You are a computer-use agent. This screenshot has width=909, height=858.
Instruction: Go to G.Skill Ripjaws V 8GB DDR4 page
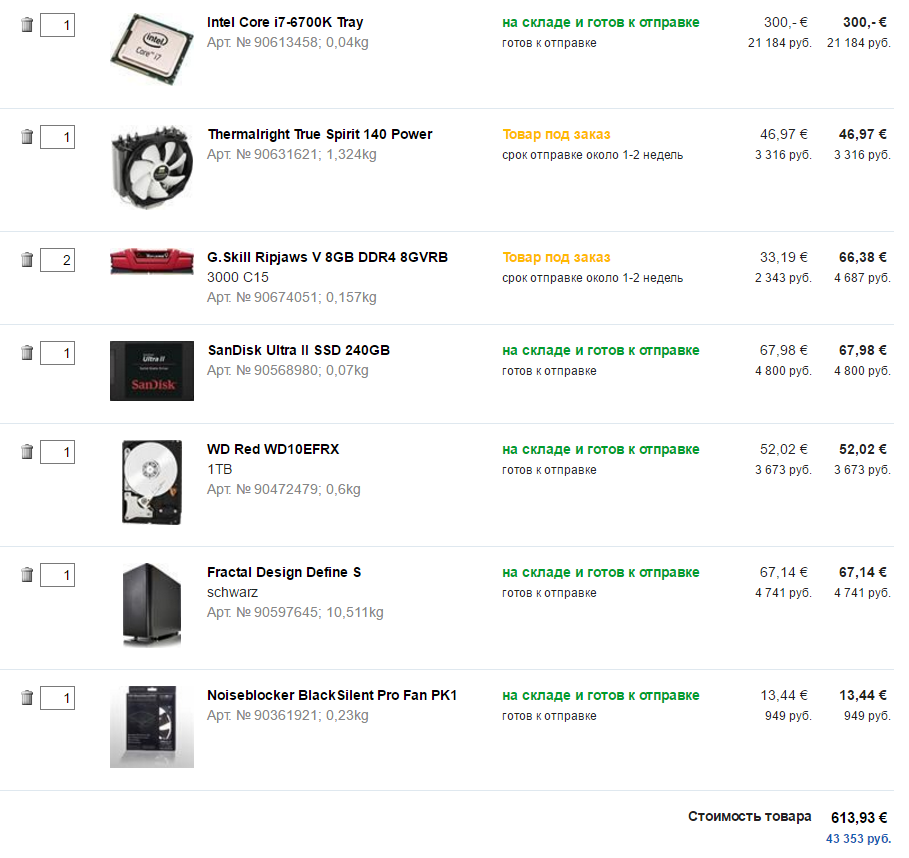(x=327, y=257)
